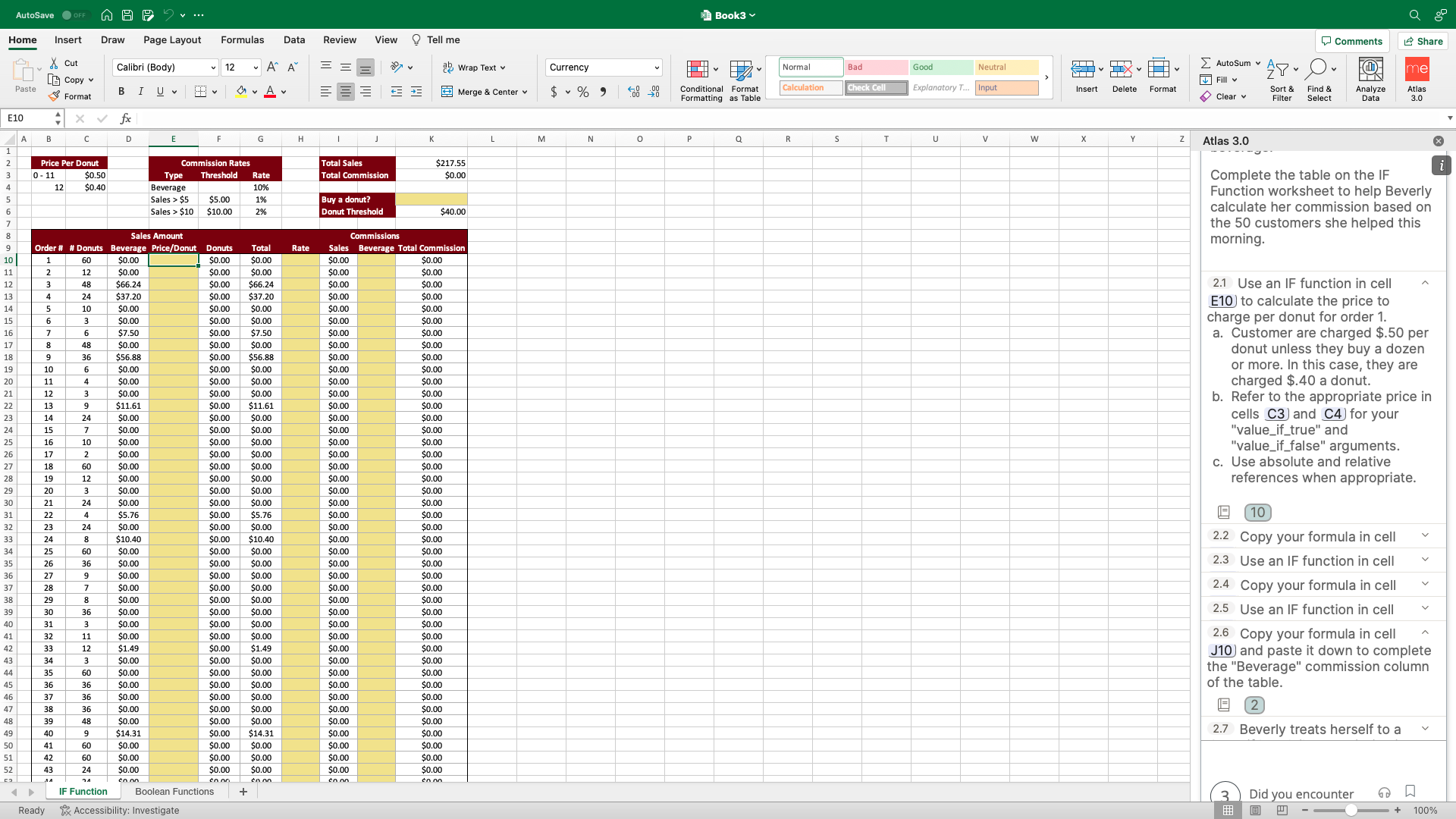This screenshot has height=819, width=1456.
Task: Click Merge & Center
Action: [x=485, y=92]
